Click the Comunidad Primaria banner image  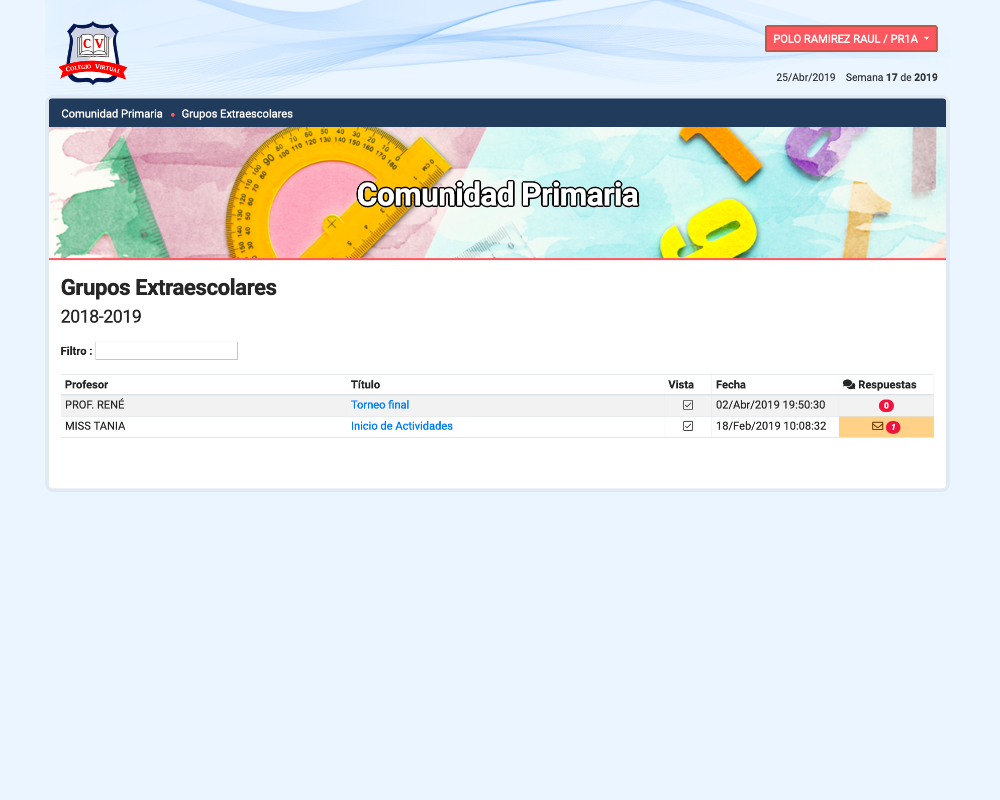pos(497,193)
